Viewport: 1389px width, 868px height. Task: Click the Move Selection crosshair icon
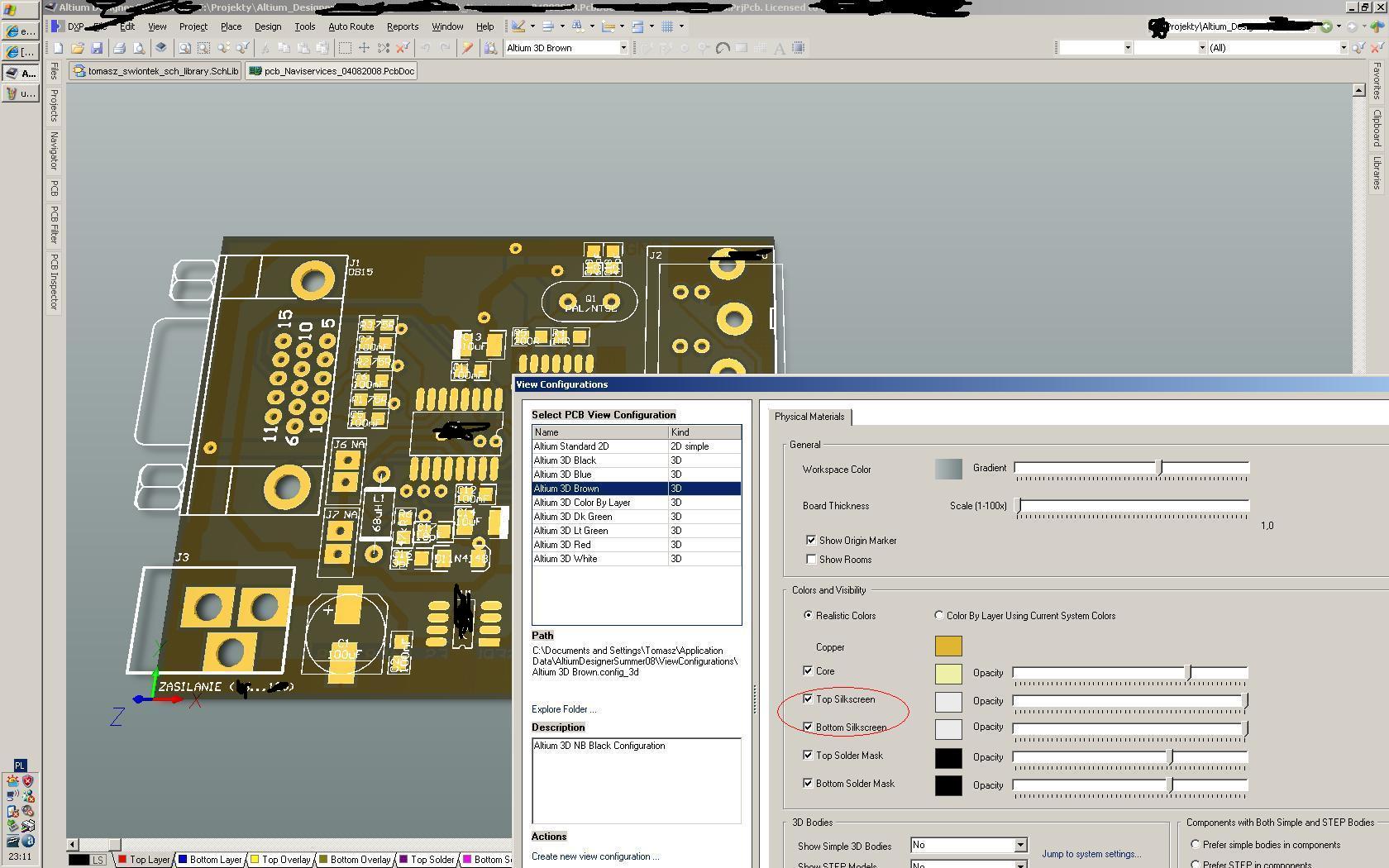(x=364, y=48)
